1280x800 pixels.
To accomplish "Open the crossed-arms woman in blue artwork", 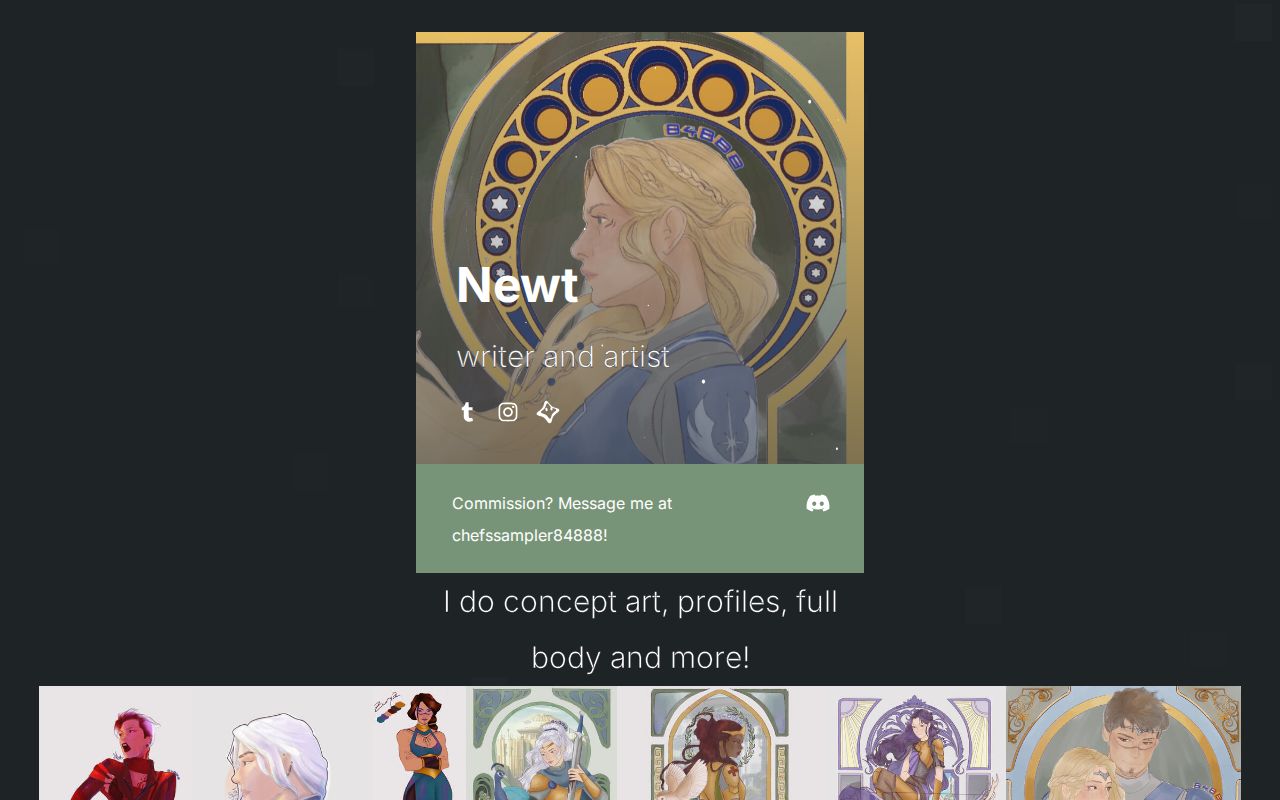I will click(420, 743).
